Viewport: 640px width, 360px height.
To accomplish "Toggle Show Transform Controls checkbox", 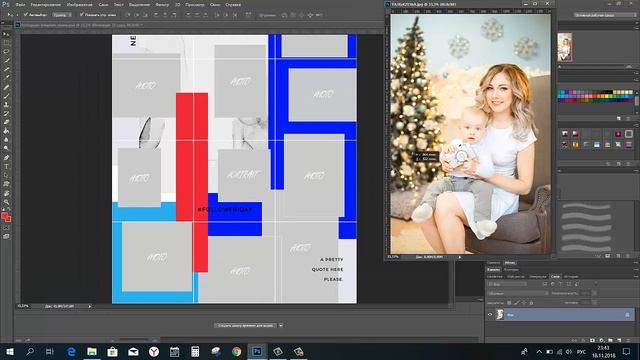I will [x=81, y=15].
